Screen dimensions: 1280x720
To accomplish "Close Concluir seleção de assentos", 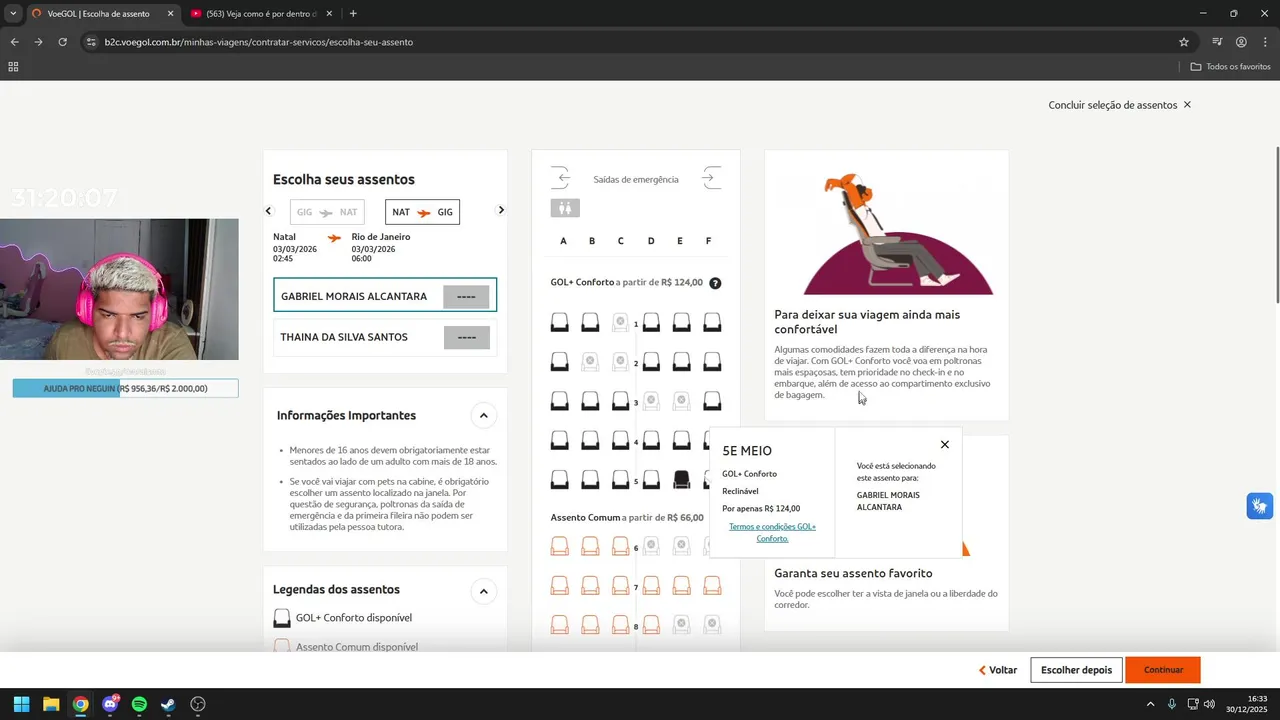I will (x=1187, y=105).
